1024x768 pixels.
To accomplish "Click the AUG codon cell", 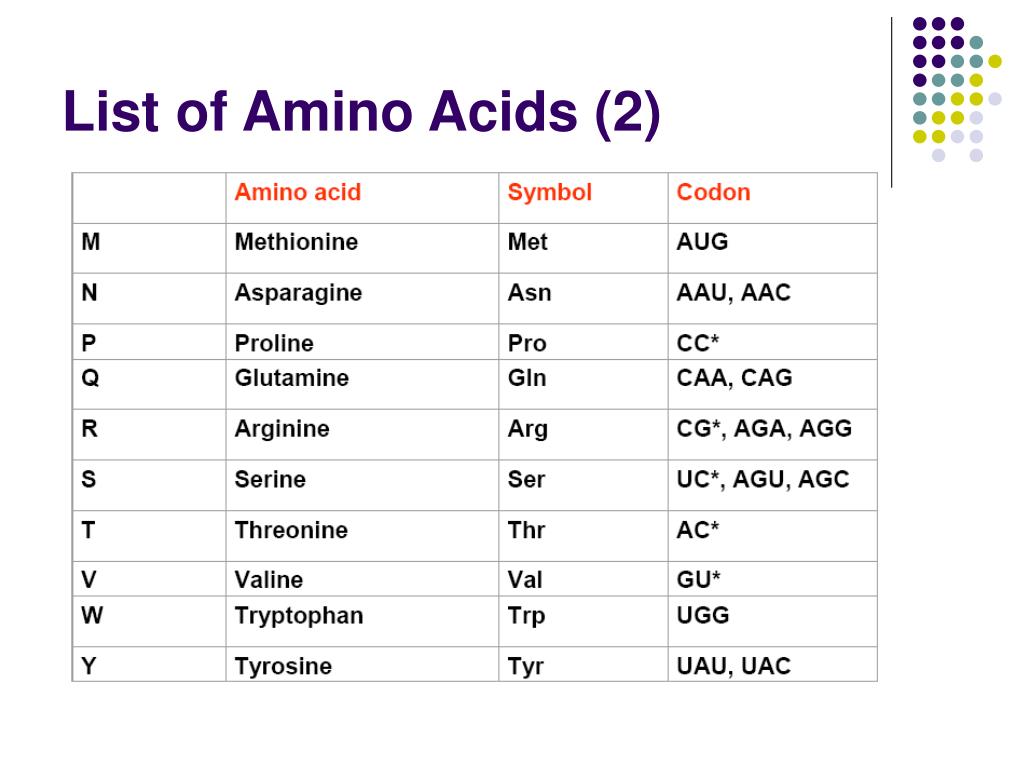I will (x=773, y=248).
